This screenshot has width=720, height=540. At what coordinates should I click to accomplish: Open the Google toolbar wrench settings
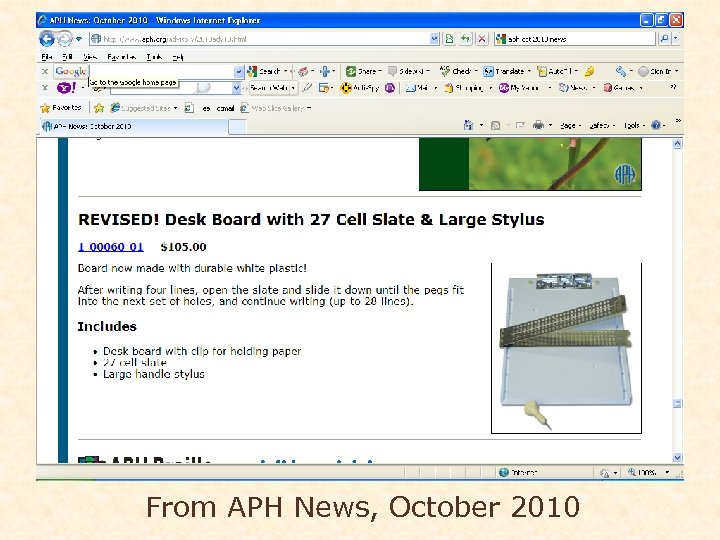tap(621, 71)
